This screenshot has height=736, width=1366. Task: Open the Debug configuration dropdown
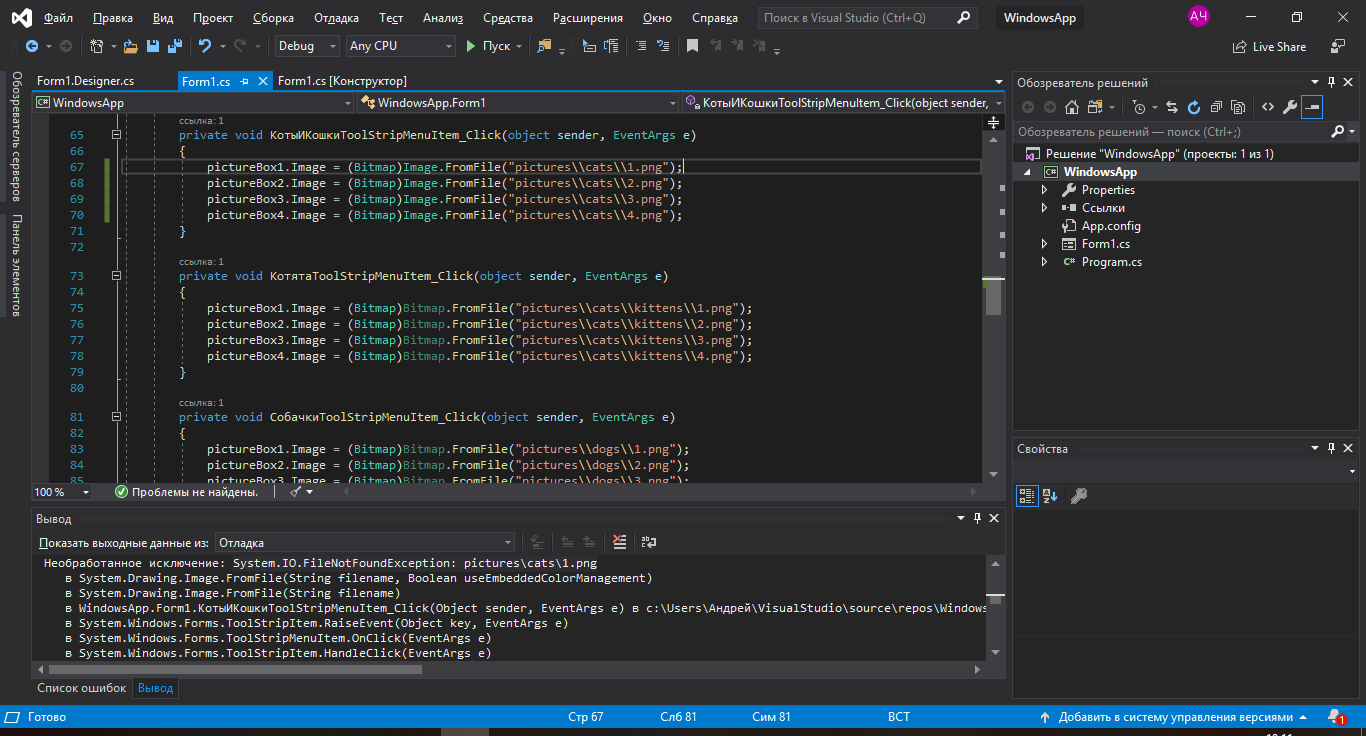308,46
